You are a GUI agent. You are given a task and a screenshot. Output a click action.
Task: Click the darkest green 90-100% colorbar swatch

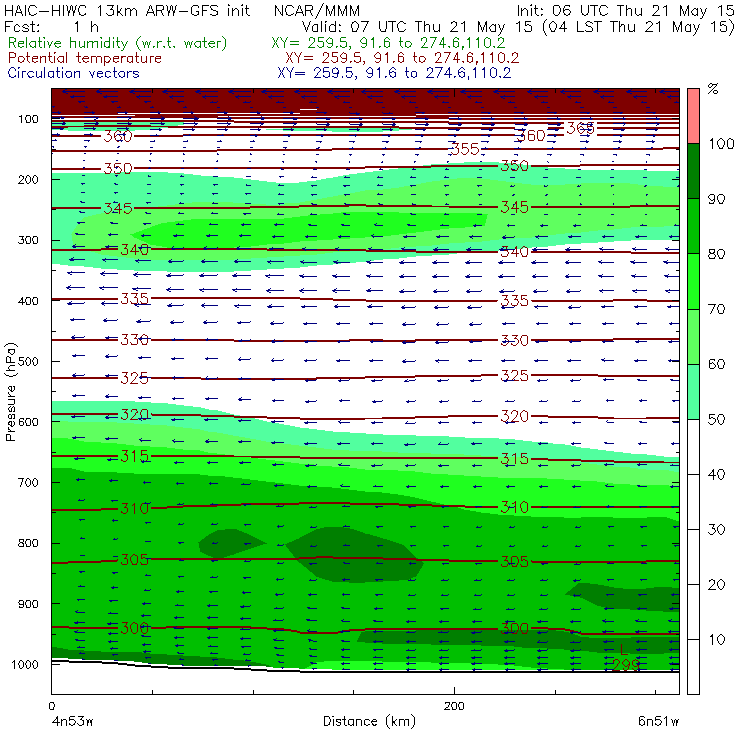(693, 171)
